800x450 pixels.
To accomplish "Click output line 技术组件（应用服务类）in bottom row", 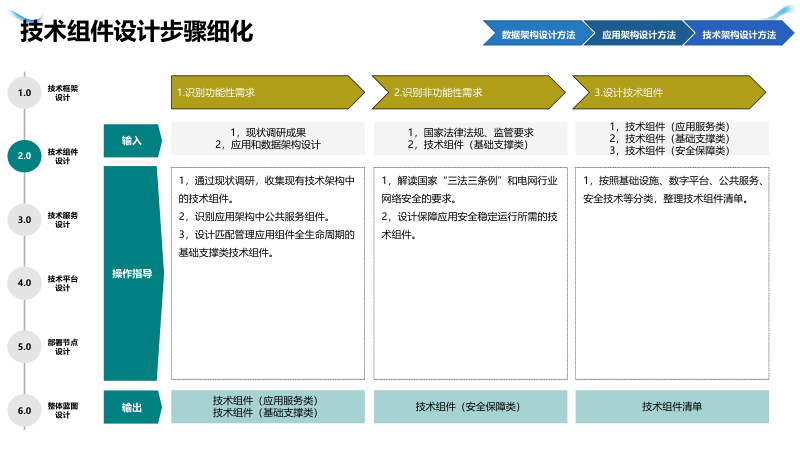I will [265, 401].
